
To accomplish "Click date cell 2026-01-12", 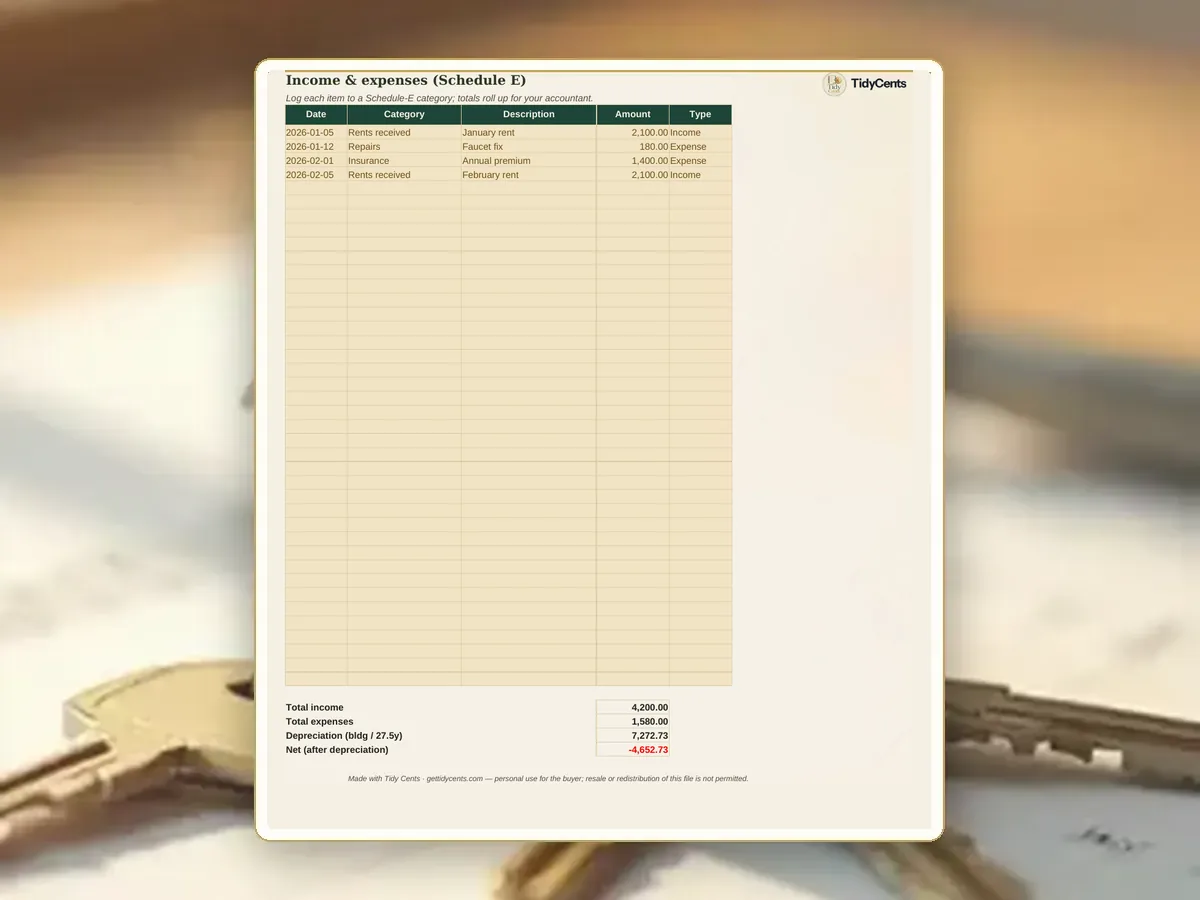I will coord(316,147).
